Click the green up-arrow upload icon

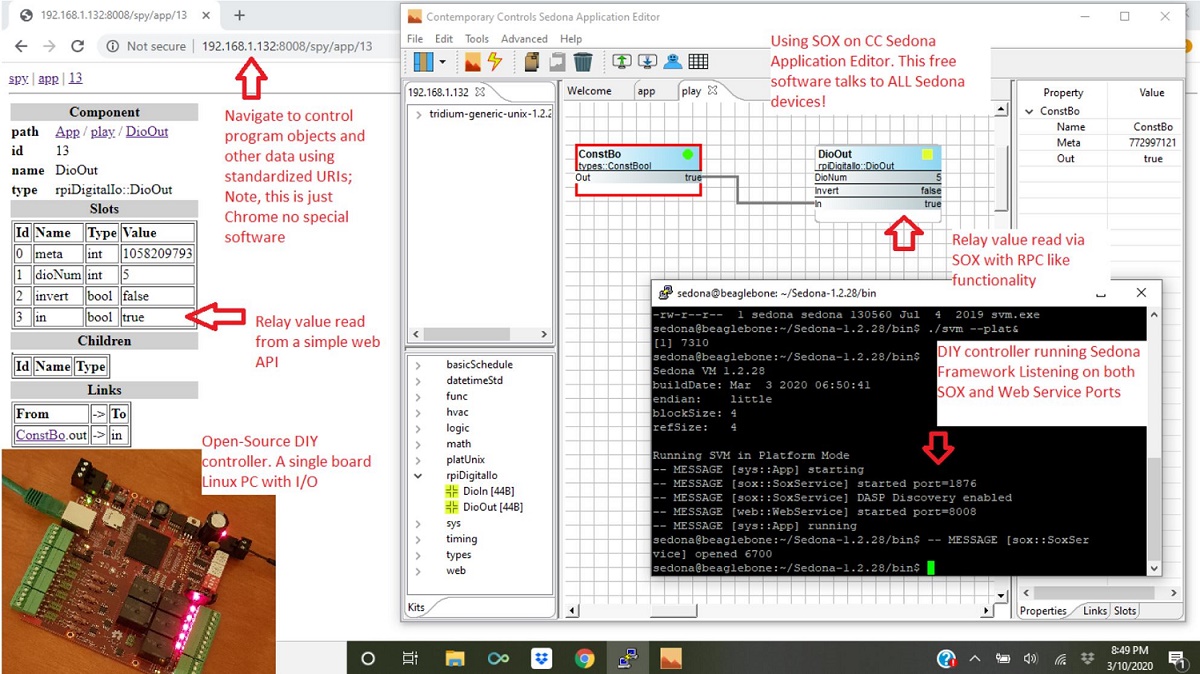click(x=622, y=62)
